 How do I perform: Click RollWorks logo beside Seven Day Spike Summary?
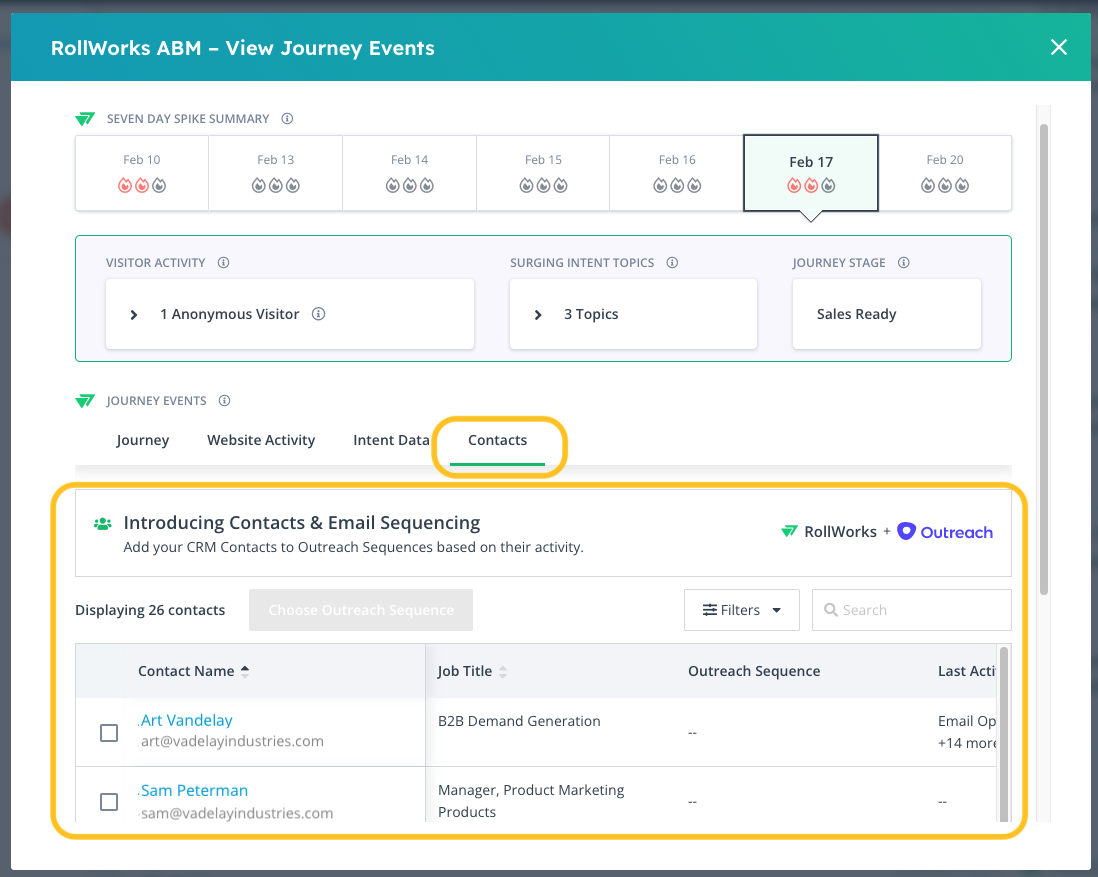click(85, 118)
